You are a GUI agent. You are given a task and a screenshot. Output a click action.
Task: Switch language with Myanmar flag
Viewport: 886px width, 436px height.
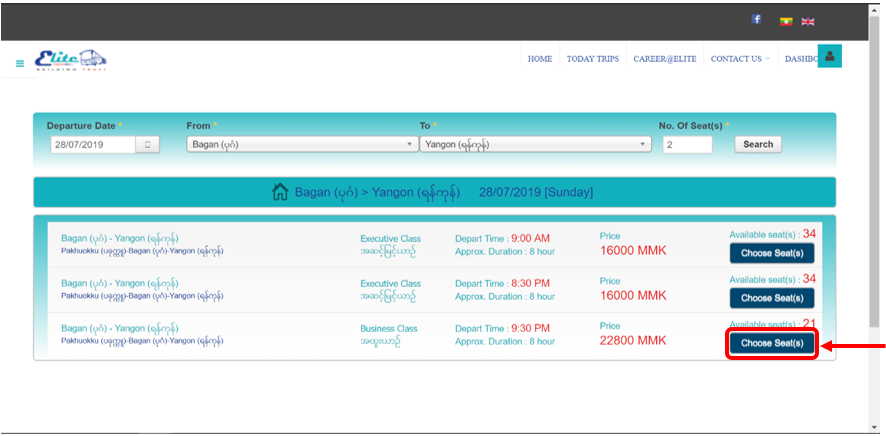[787, 20]
